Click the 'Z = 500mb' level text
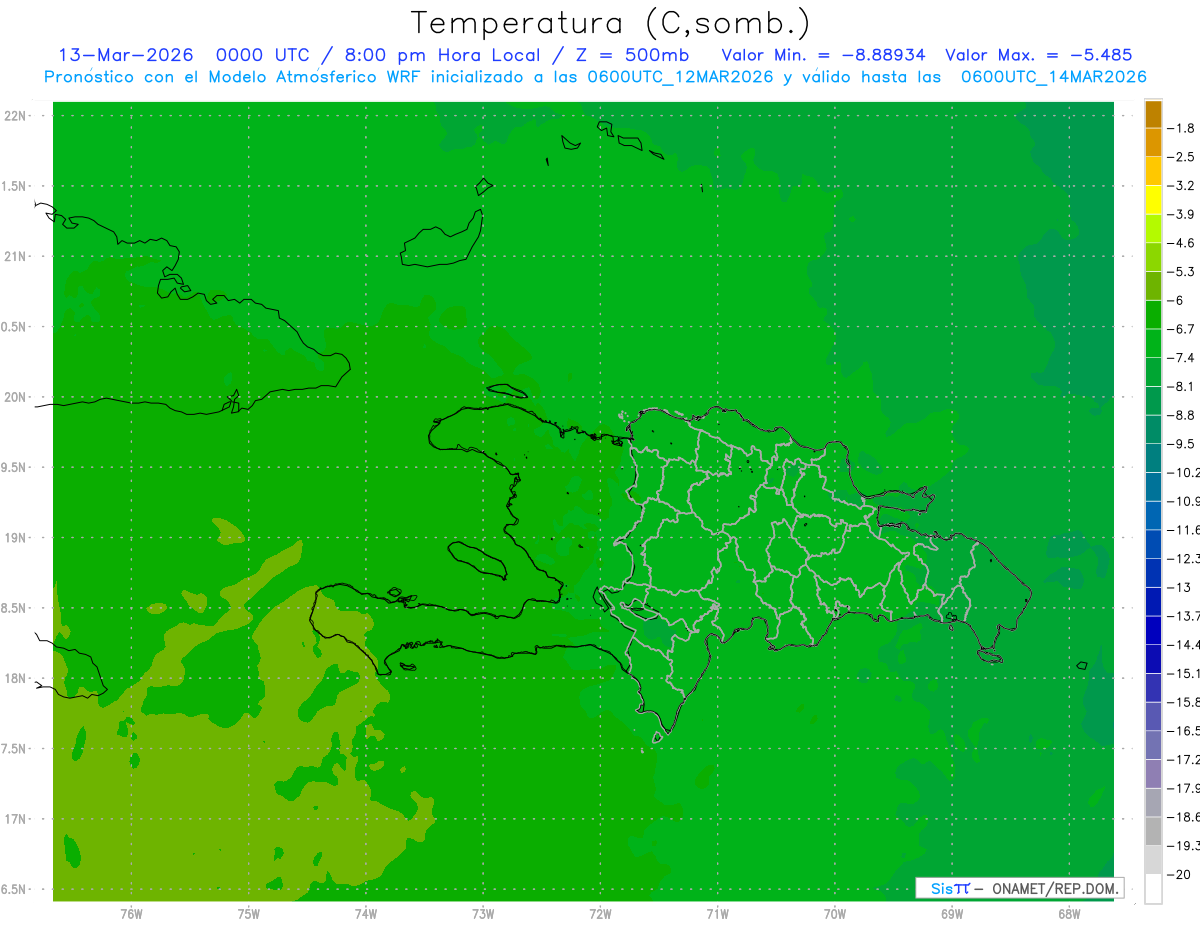Image resolution: width=1200 pixels, height=927 pixels. click(632, 55)
